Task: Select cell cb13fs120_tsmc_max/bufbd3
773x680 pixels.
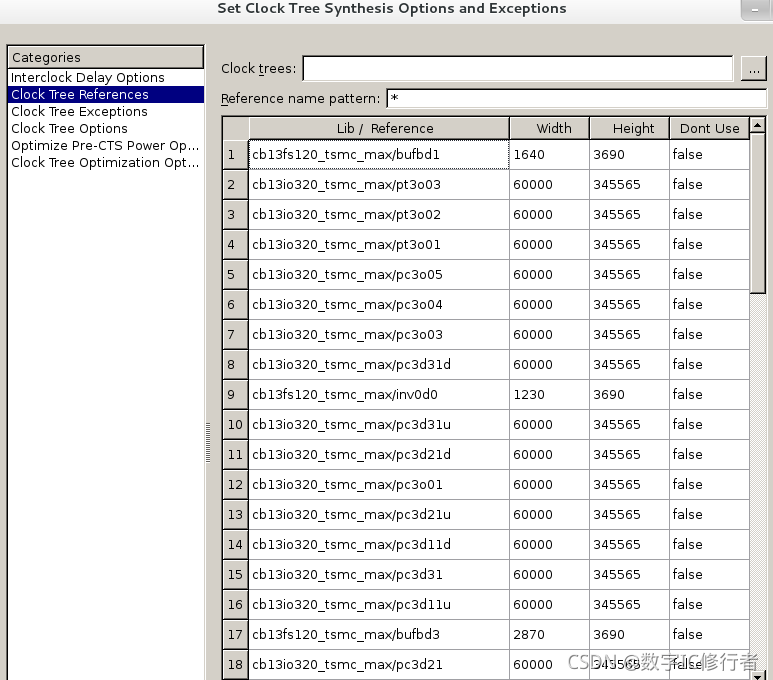Action: (x=379, y=634)
